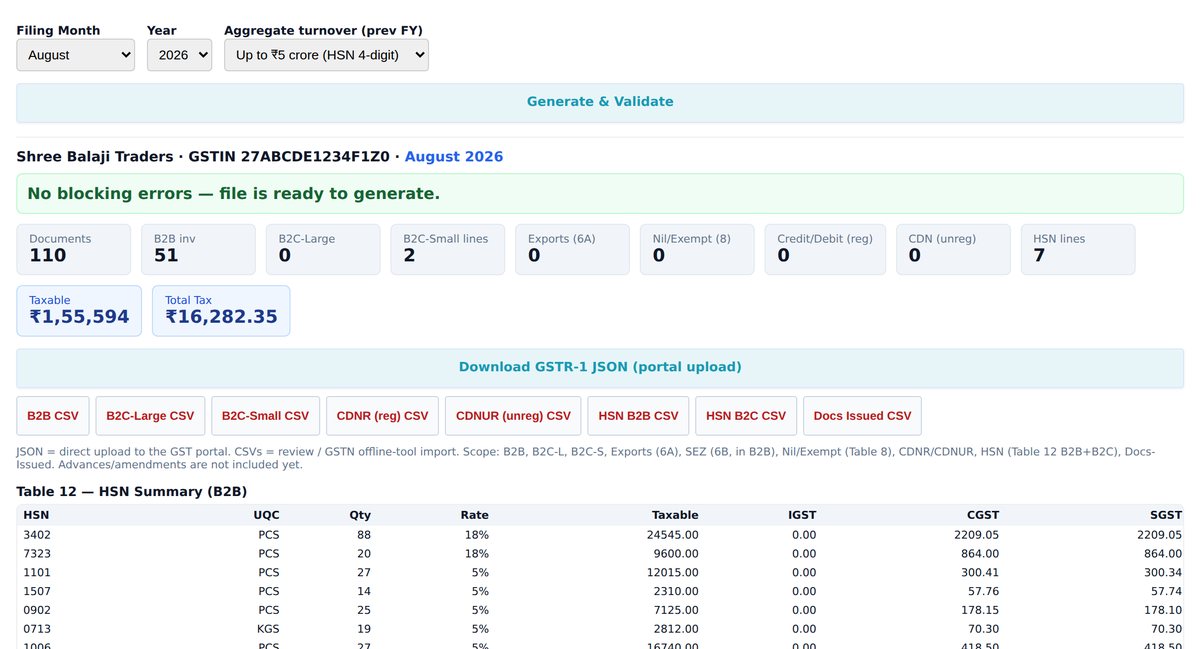This screenshot has width=1200, height=649.
Task: Download the GSTR-1 JSON for portal upload
Action: click(600, 367)
